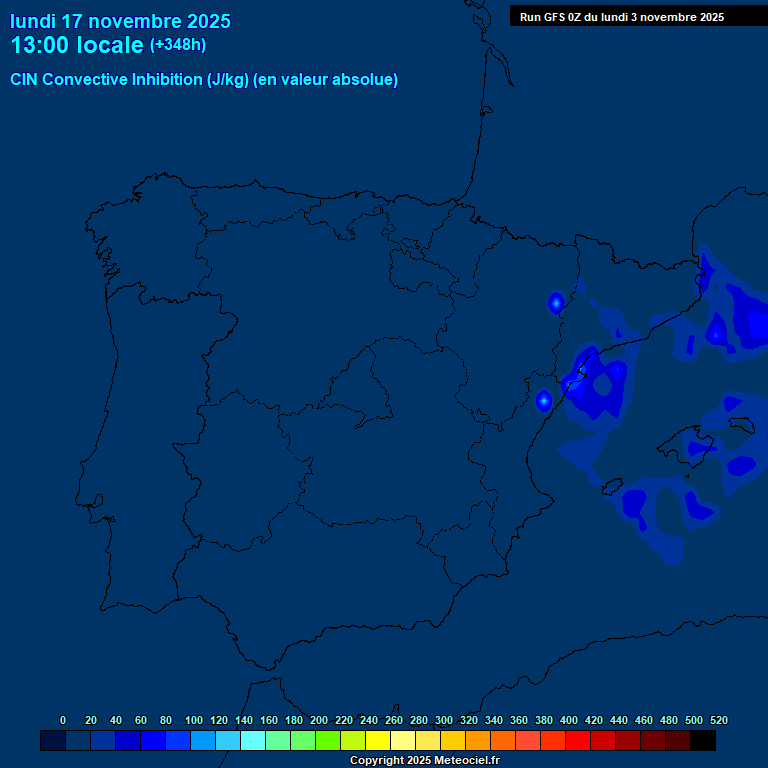Select the light cyan legend swatch
768x768 pixels.
click(x=253, y=741)
